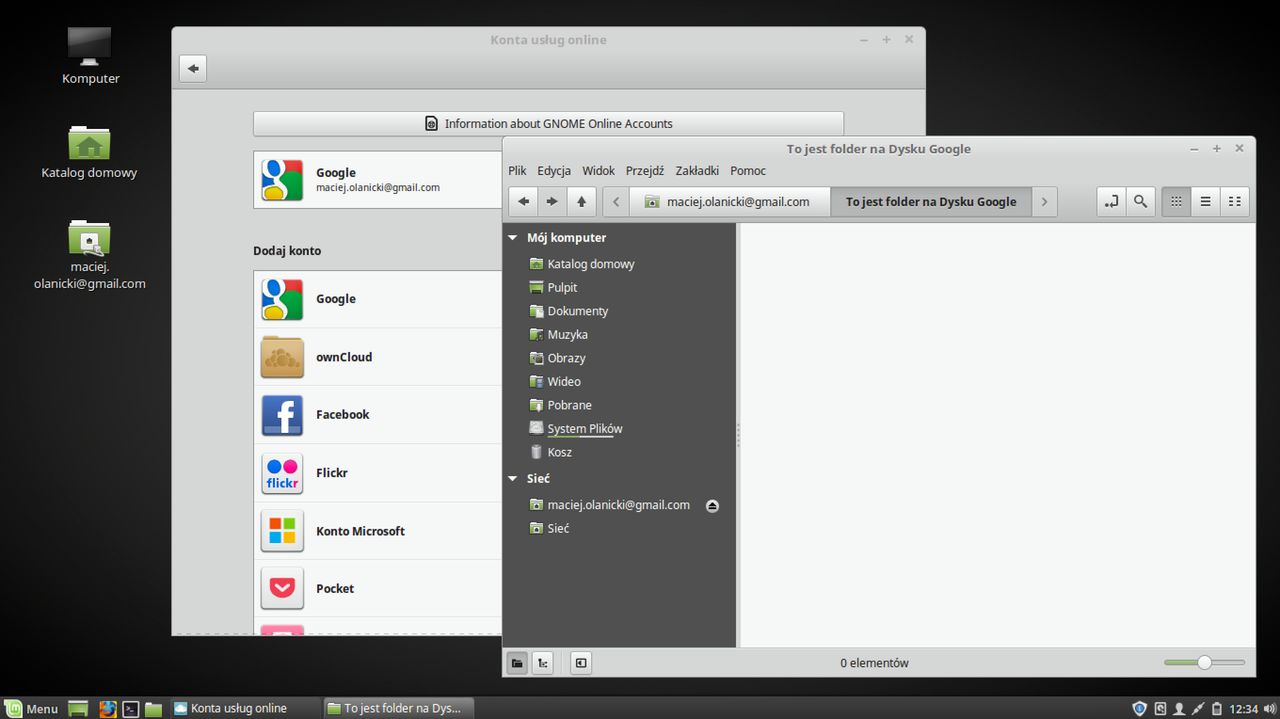This screenshot has width=1280, height=719.
Task: Add a Facebook account
Action: [378, 415]
